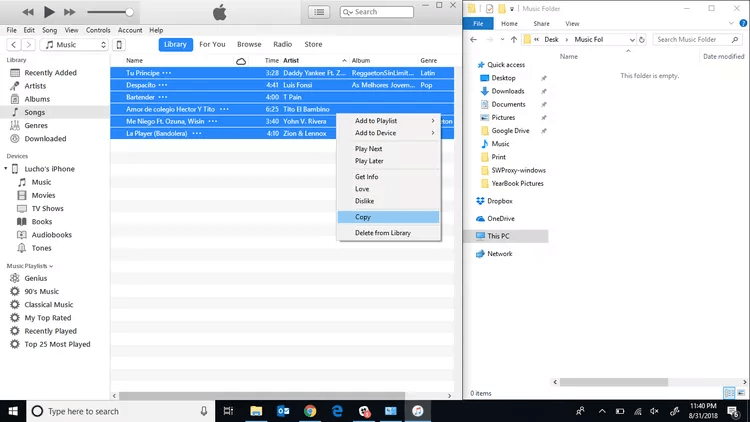Switch to the For You tab

click(212, 45)
